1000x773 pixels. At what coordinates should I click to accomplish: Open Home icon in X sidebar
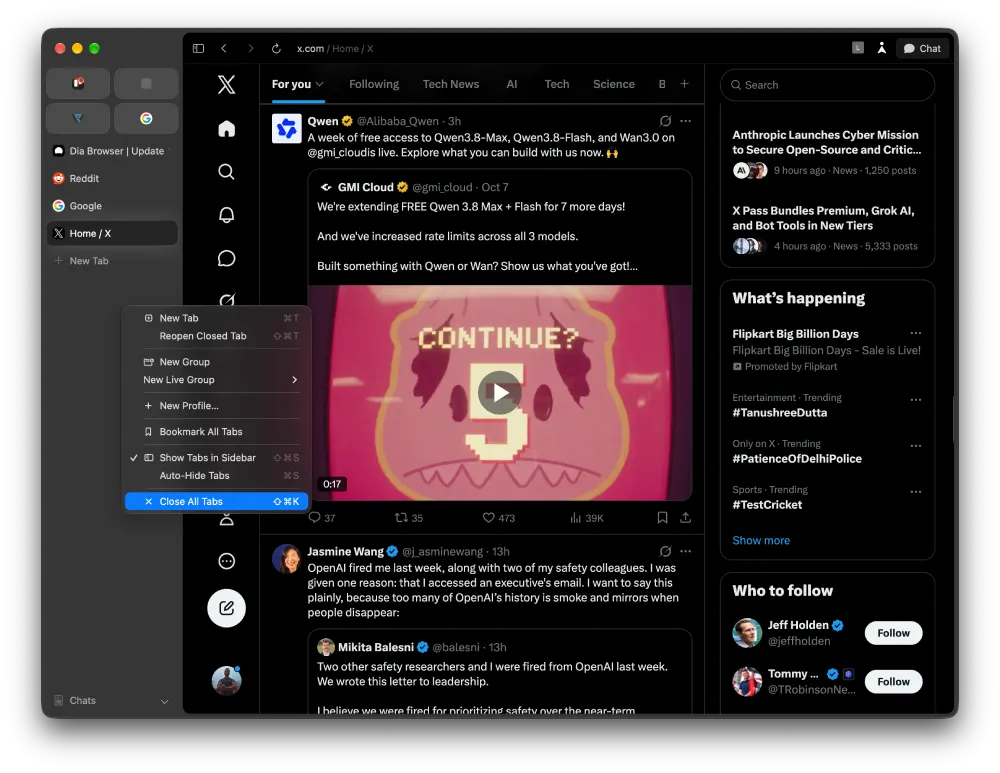coord(226,129)
